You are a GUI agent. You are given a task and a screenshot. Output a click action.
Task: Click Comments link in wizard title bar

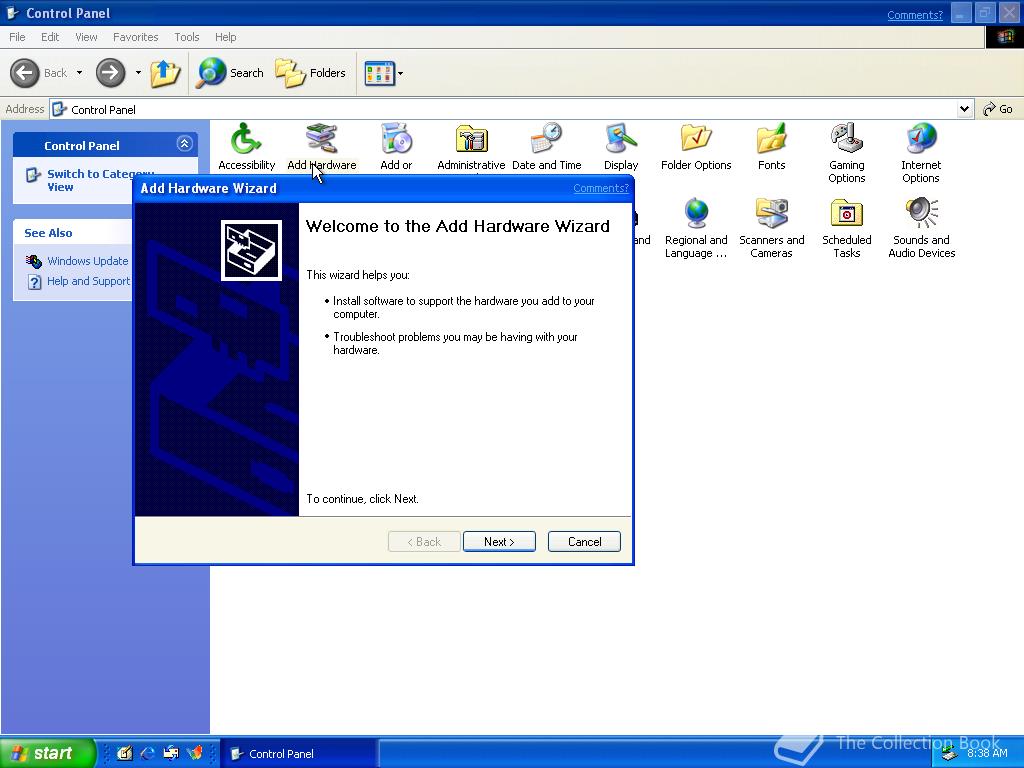point(601,188)
